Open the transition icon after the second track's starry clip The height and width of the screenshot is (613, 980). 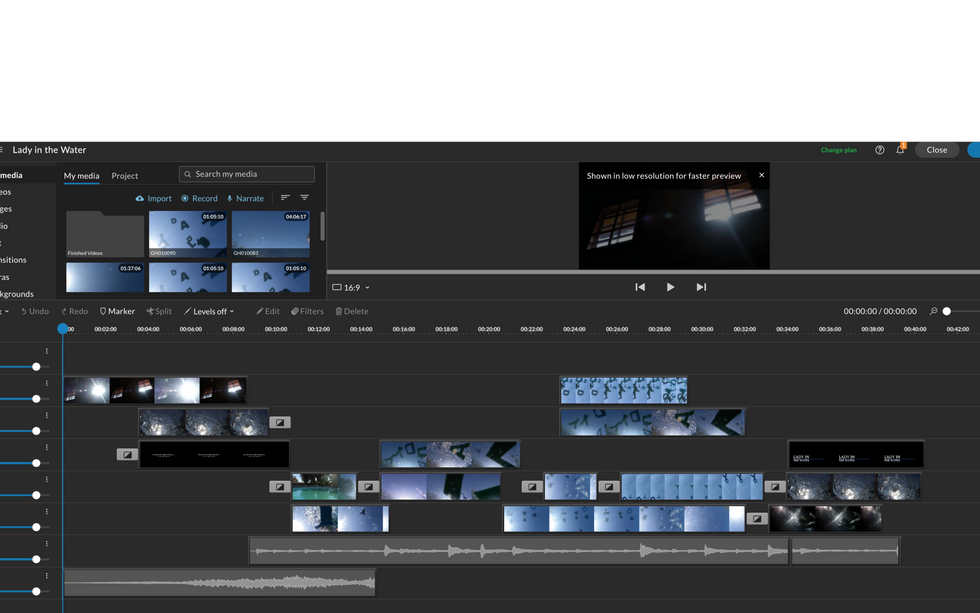click(280, 422)
